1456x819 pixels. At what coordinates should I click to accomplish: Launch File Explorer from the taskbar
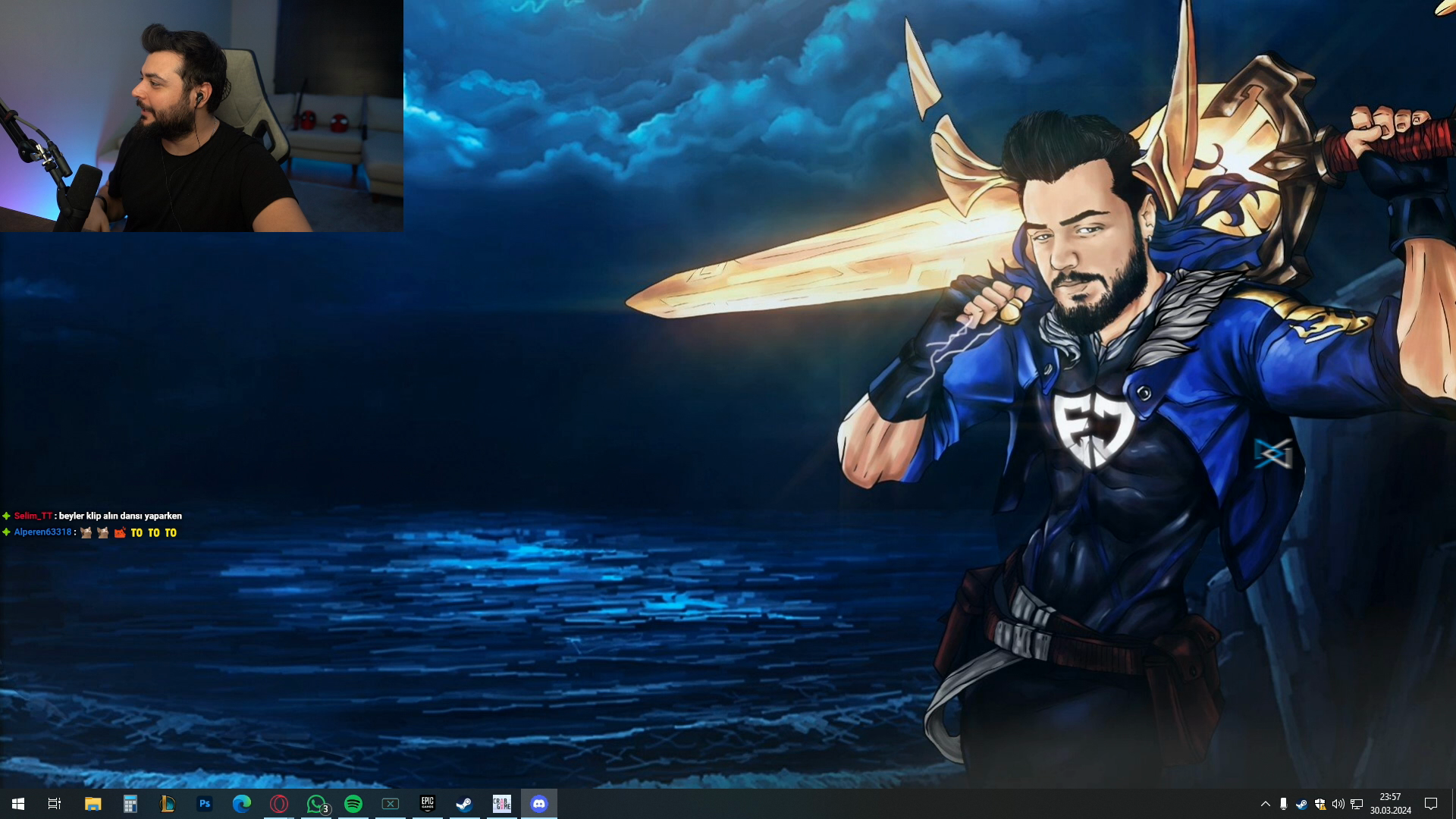coord(93,804)
